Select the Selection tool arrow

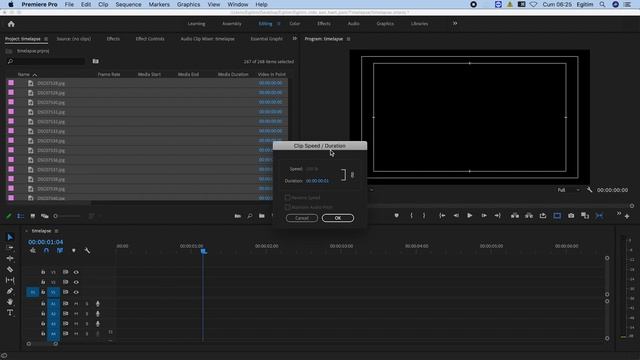(x=10, y=237)
